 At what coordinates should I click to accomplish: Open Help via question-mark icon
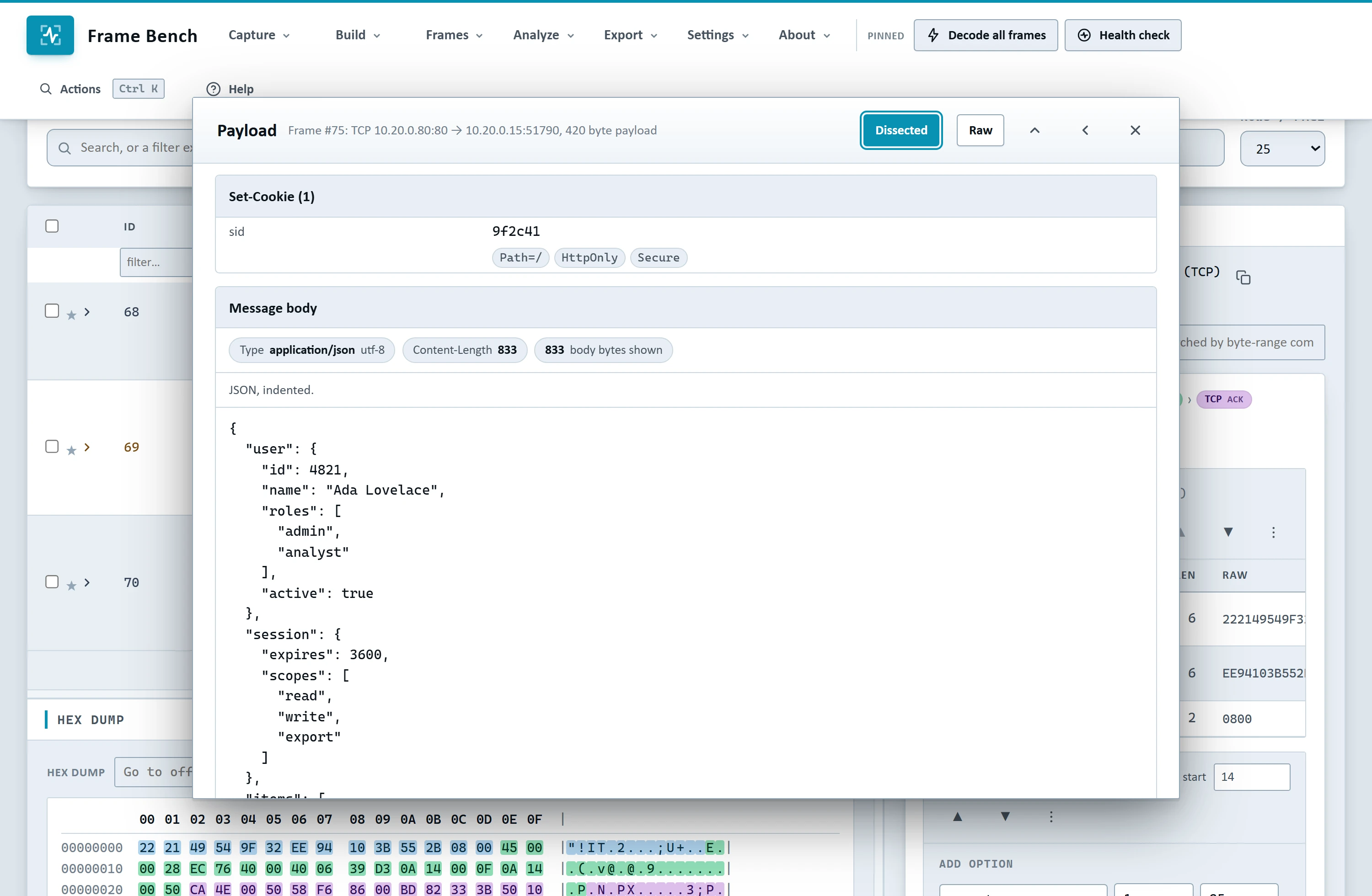(213, 89)
